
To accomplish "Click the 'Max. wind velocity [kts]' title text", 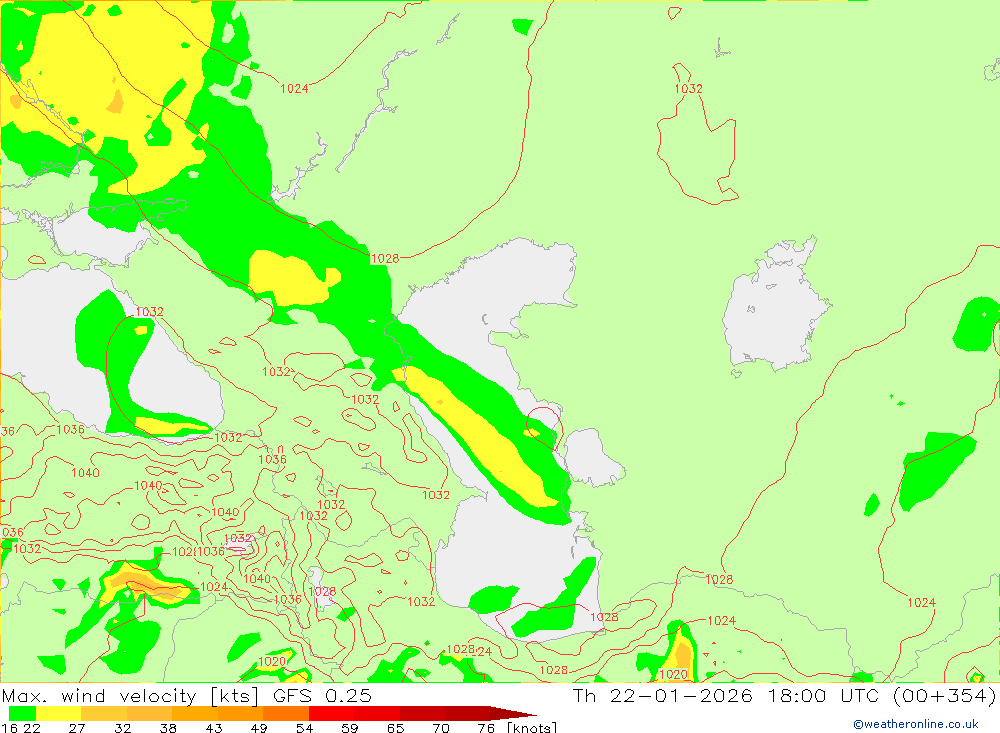I will (x=130, y=696).
